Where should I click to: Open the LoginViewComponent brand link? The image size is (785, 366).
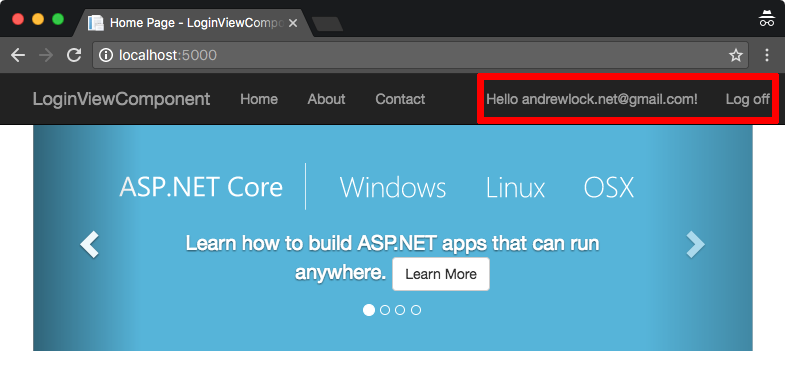pos(121,99)
